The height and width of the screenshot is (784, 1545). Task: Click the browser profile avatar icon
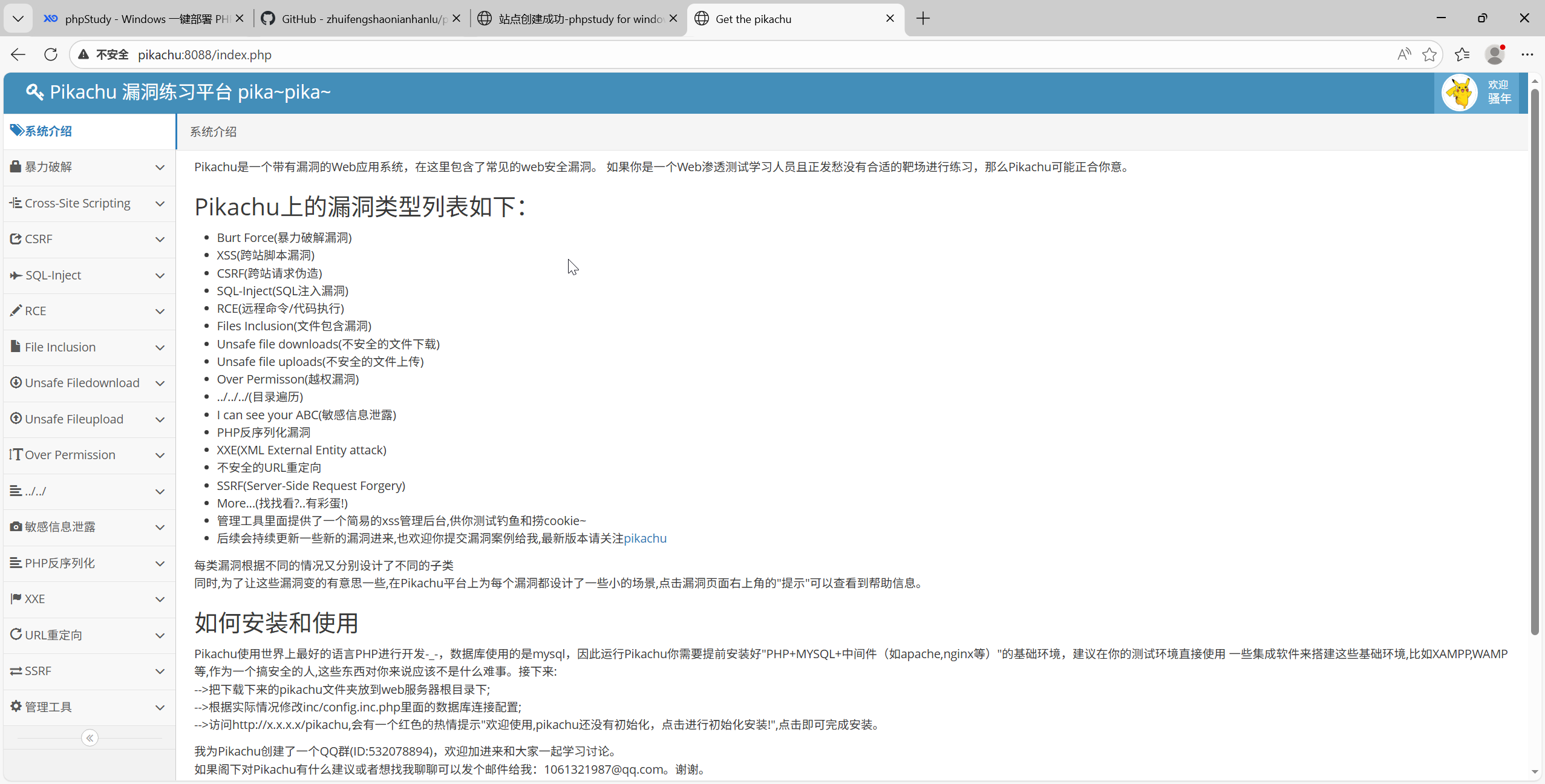click(x=1495, y=54)
